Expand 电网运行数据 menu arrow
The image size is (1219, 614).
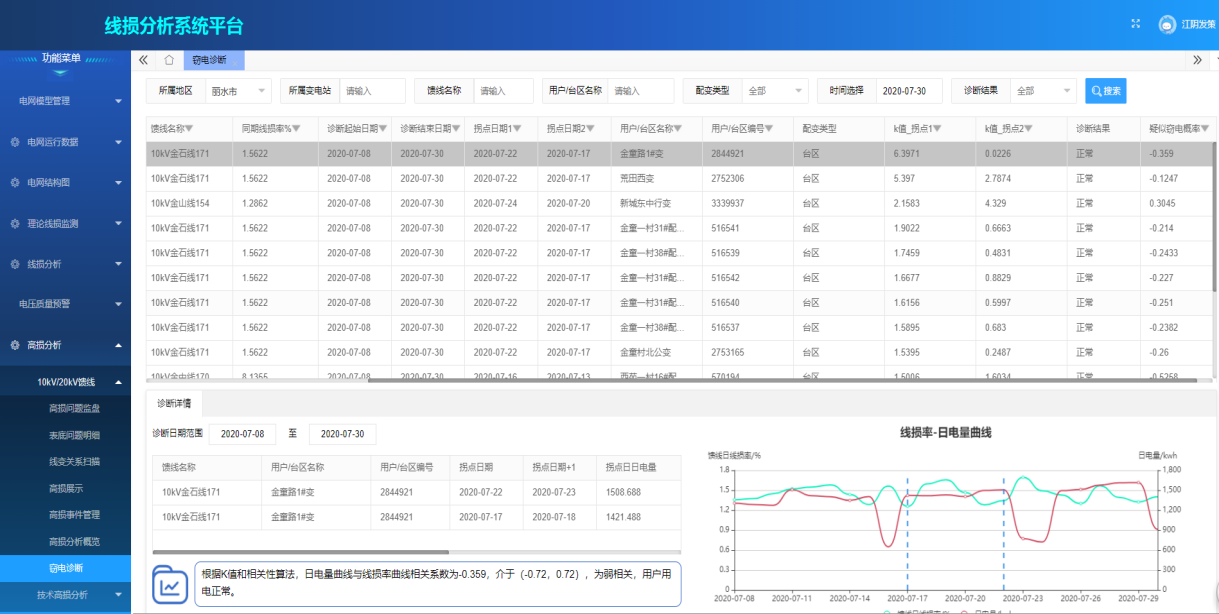[x=118, y=142]
